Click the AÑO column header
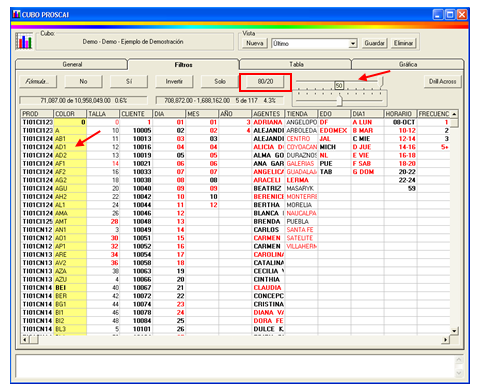 tap(235, 114)
